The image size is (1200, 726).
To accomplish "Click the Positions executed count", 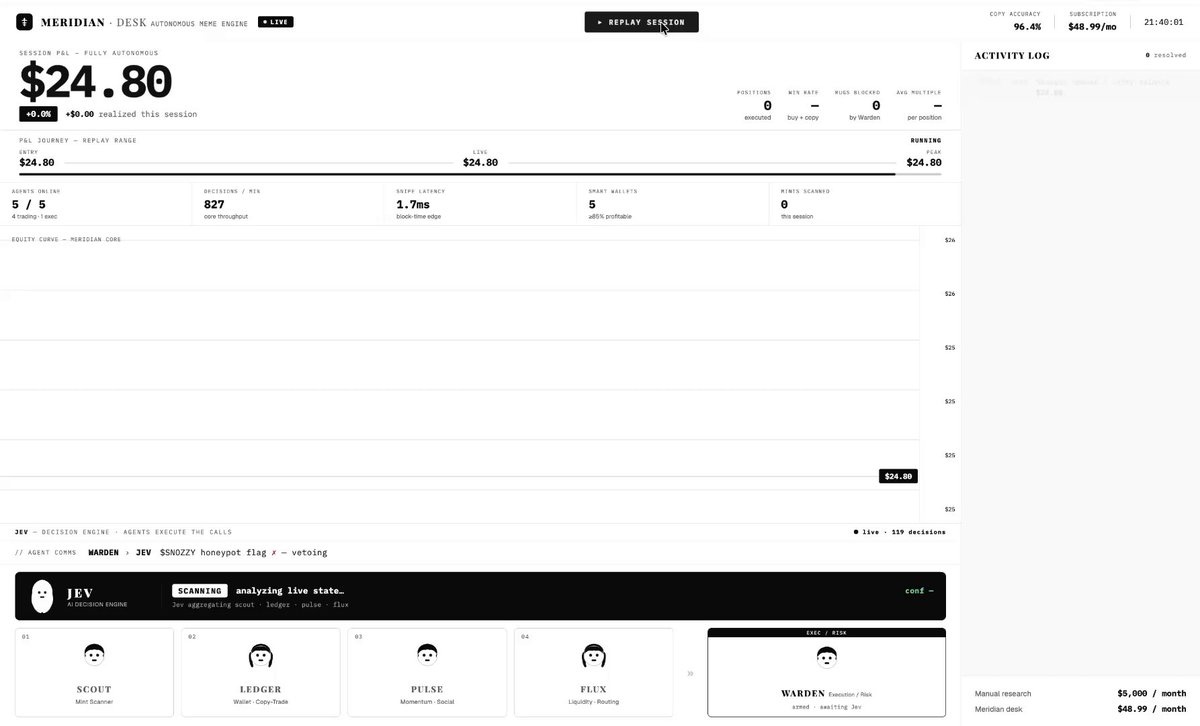I will pyautogui.click(x=767, y=105).
